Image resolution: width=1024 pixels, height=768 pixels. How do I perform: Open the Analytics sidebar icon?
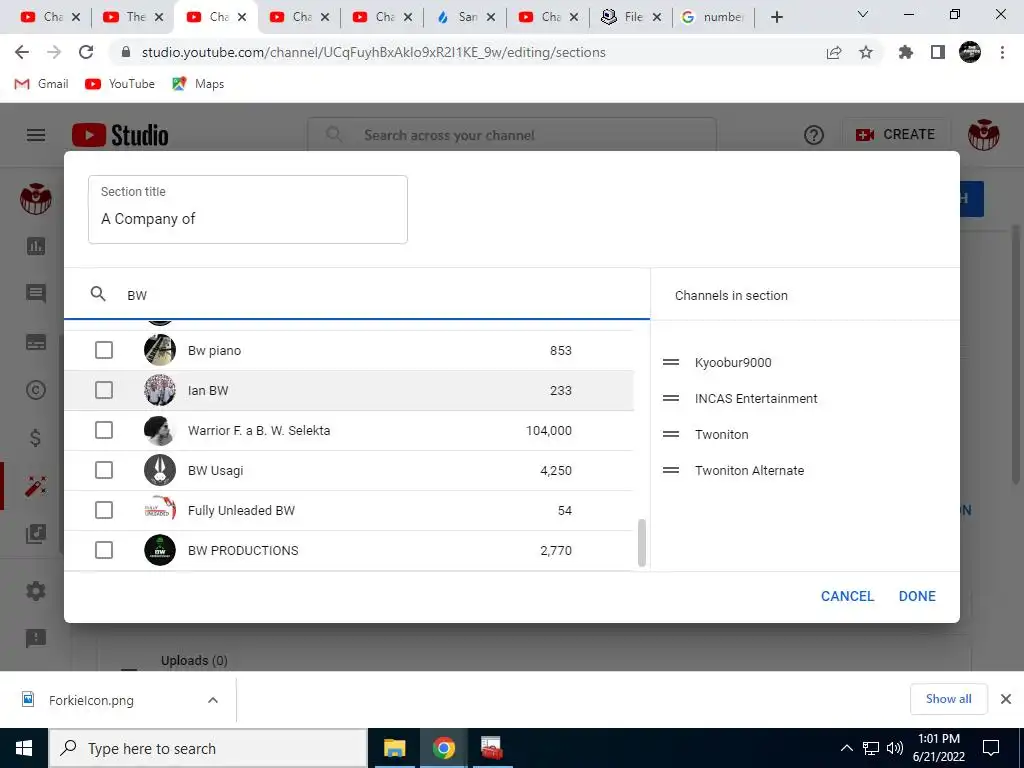click(x=36, y=246)
